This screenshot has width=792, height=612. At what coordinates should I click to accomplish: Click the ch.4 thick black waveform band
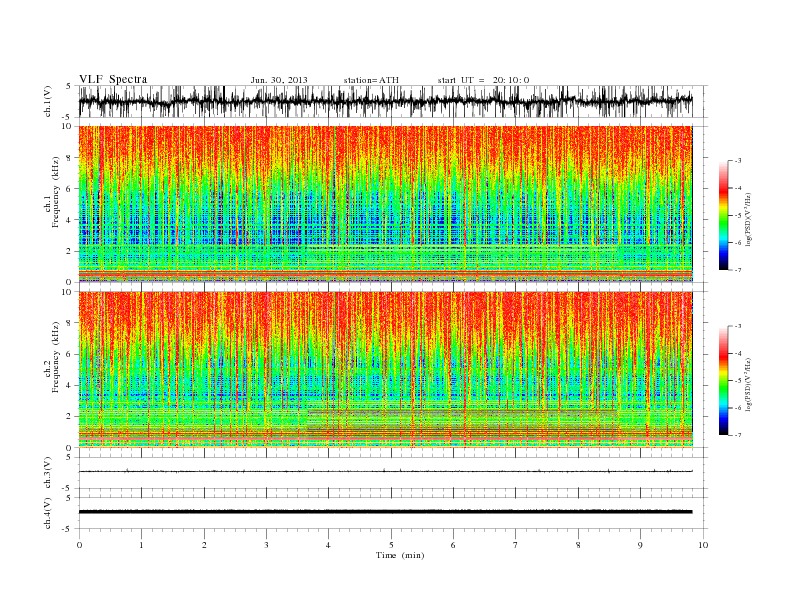[x=385, y=512]
